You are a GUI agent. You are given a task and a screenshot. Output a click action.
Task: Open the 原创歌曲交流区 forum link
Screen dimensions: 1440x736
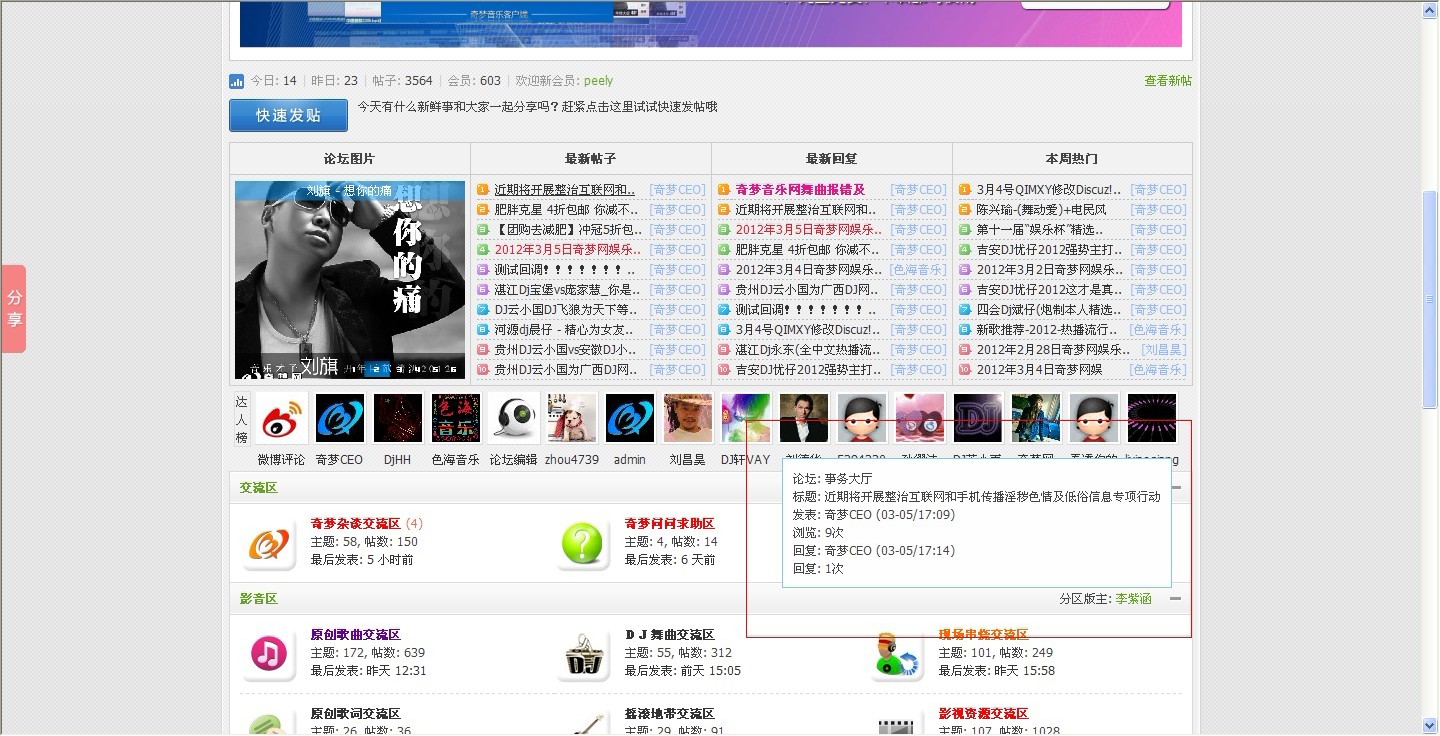[x=356, y=635]
